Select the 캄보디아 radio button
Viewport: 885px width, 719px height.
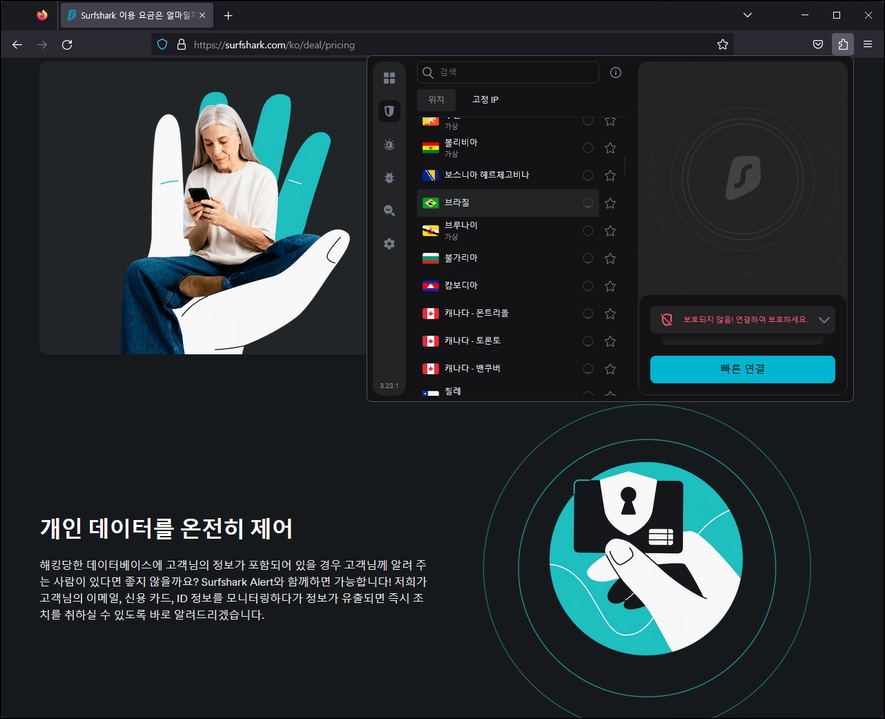[x=588, y=286]
